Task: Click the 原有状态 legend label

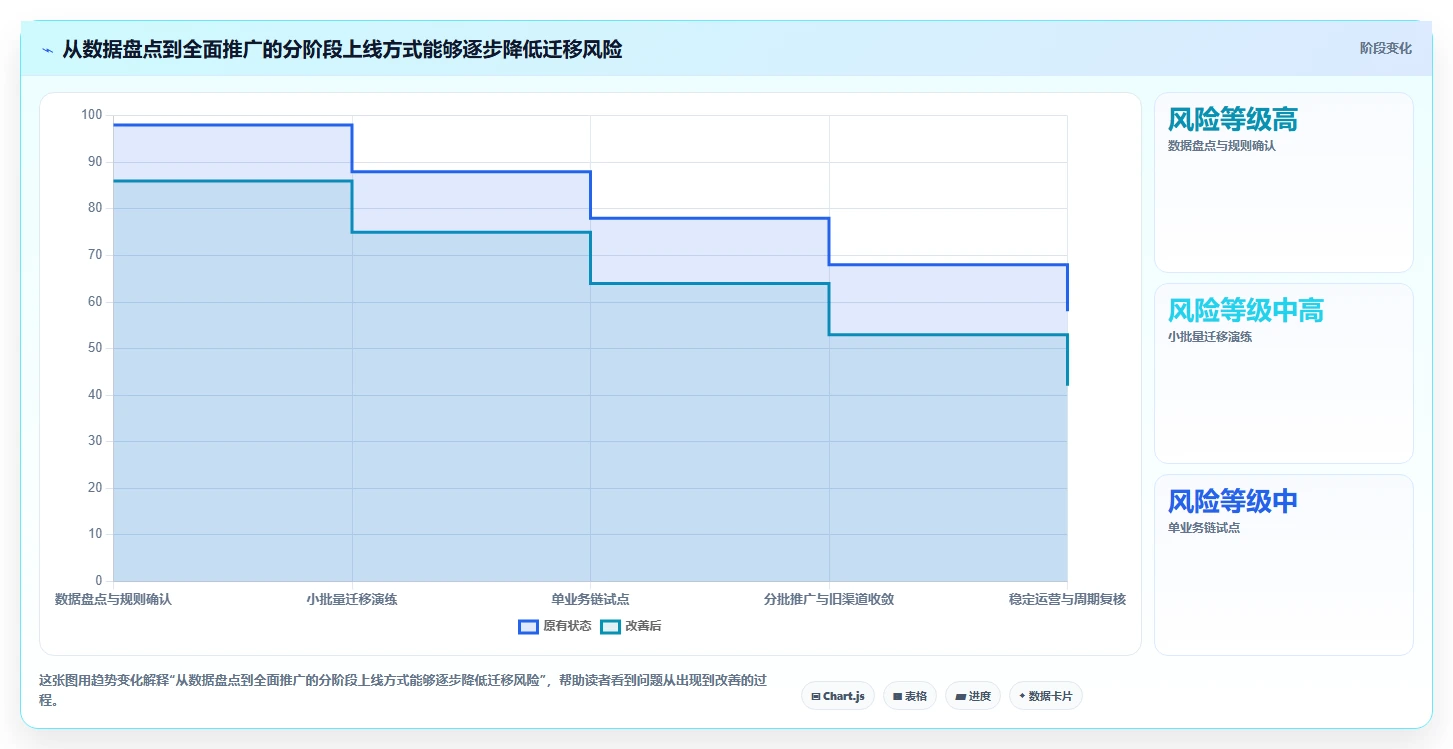Action: tap(567, 626)
